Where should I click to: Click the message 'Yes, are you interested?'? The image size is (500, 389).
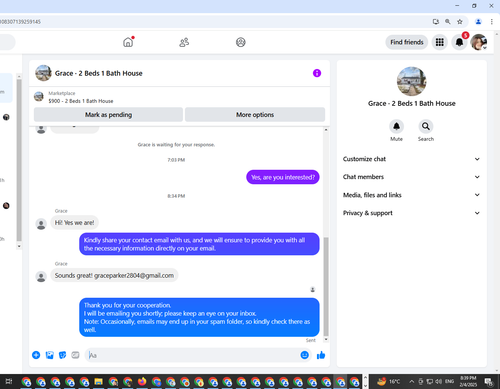283,177
